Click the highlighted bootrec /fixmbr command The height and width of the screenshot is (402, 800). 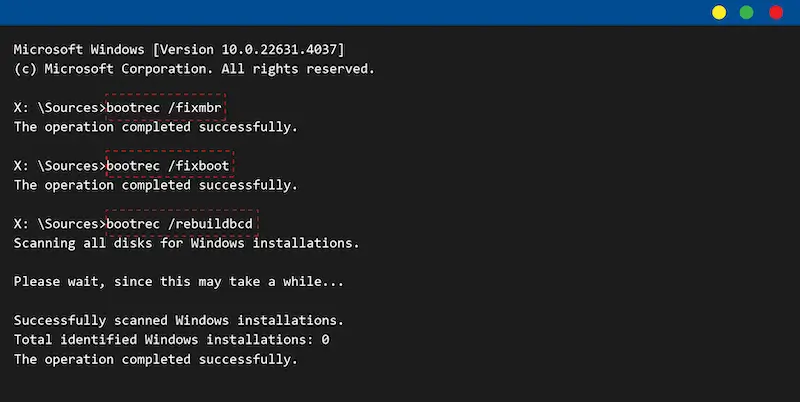(x=165, y=108)
